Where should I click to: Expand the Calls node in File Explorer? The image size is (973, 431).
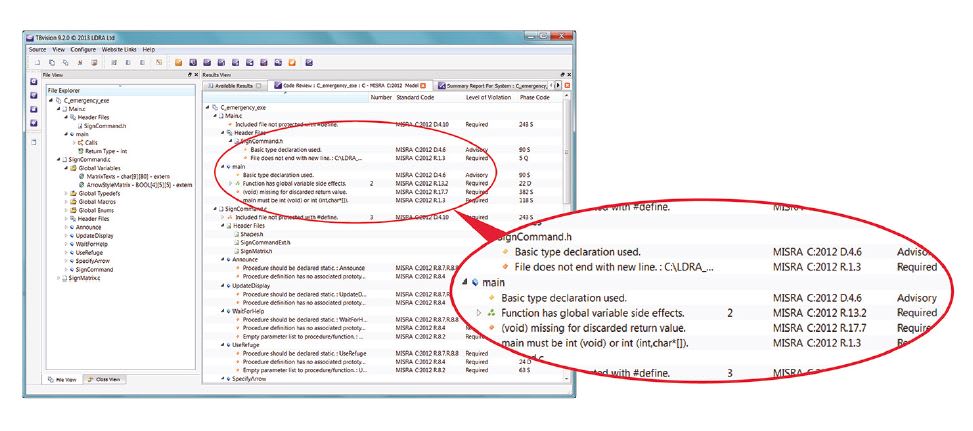coord(74,143)
